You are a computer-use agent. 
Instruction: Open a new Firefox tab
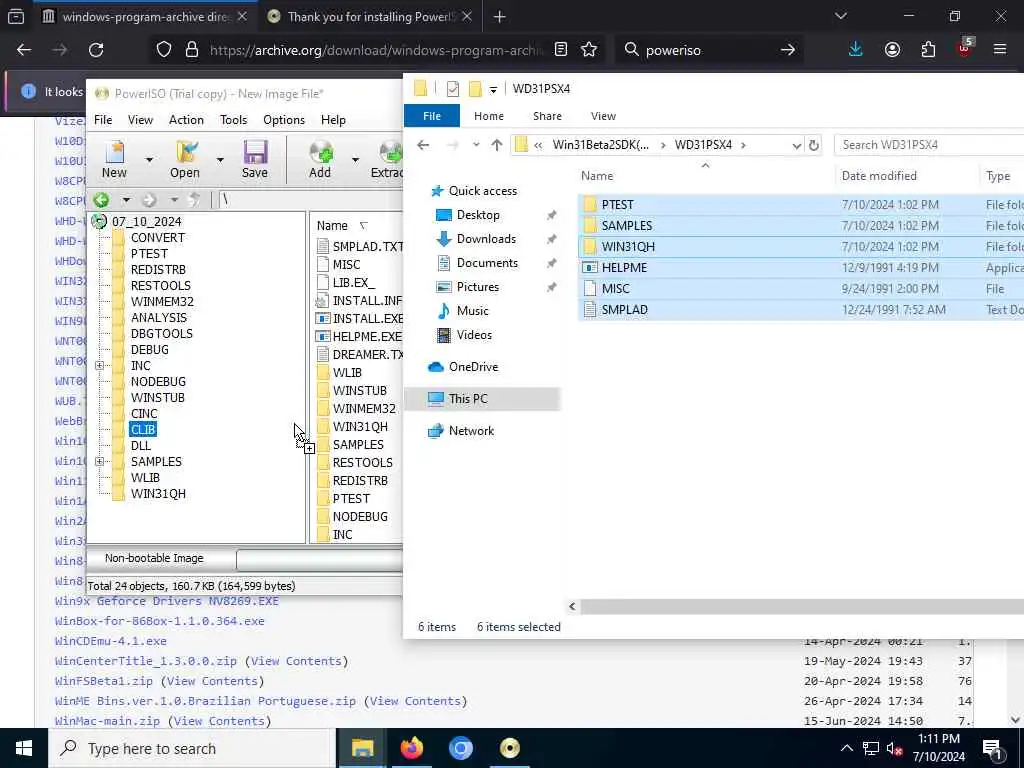click(x=500, y=17)
